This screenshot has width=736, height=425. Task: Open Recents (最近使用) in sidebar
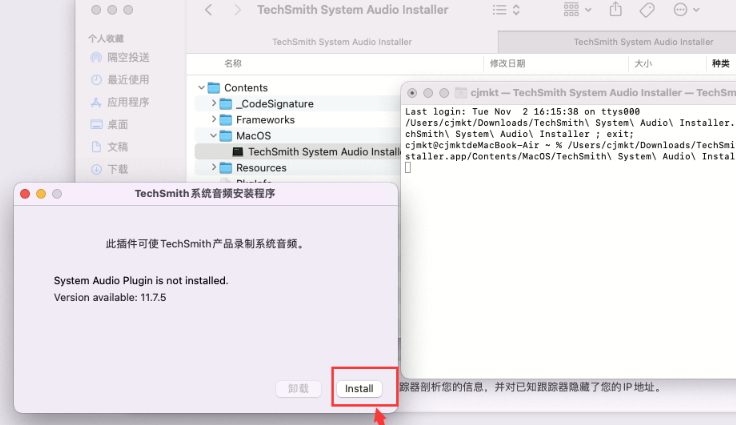[x=127, y=79]
